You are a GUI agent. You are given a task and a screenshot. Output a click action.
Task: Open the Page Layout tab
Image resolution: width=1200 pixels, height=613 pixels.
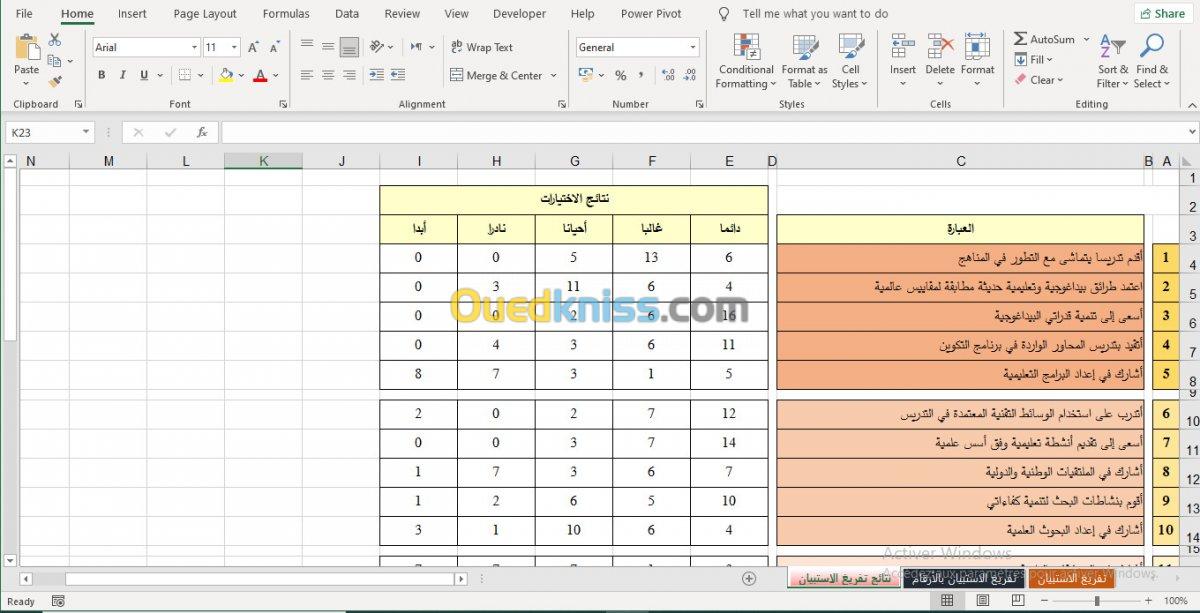[205, 14]
